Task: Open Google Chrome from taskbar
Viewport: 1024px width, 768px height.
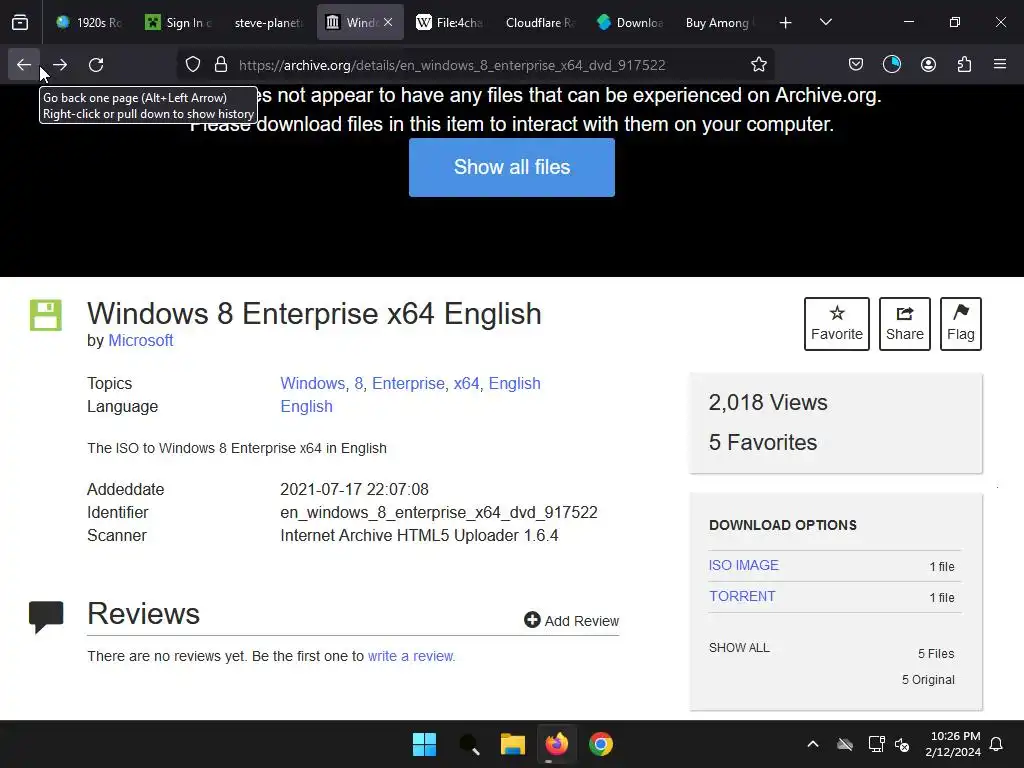Action: coord(601,744)
